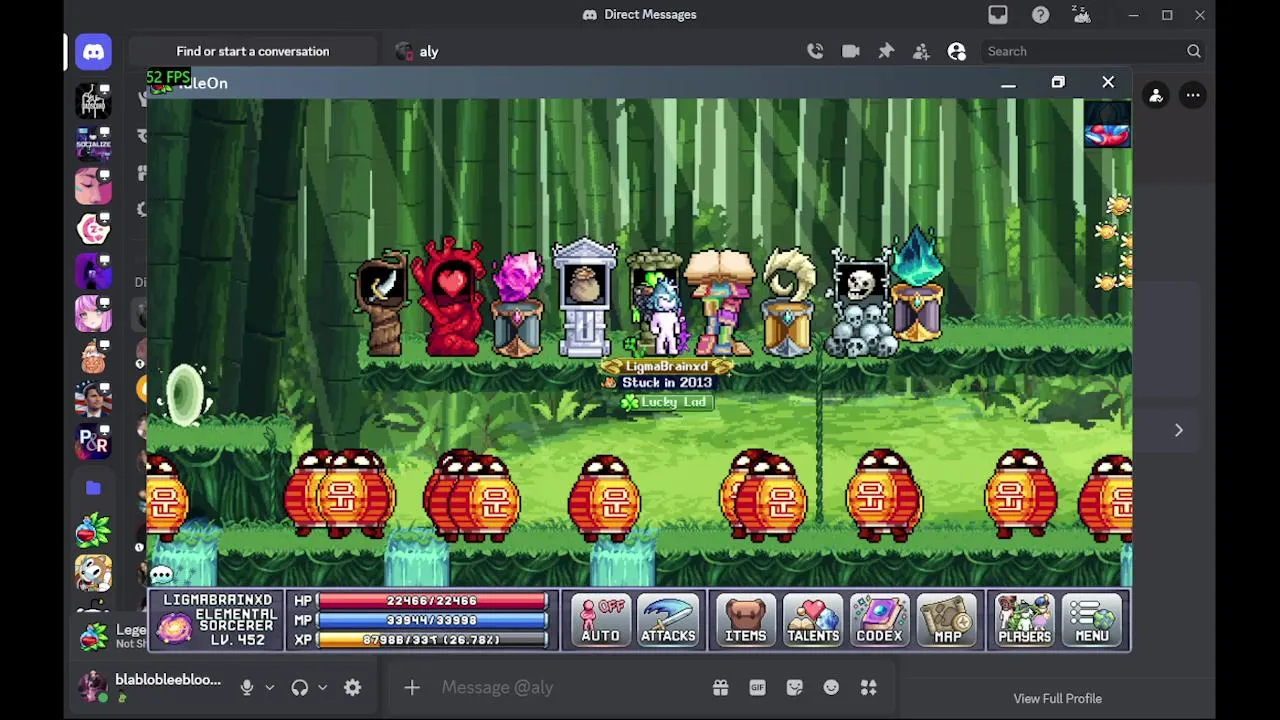Expand the profile panel chevron arrow
The height and width of the screenshot is (720, 1280).
(1178, 430)
